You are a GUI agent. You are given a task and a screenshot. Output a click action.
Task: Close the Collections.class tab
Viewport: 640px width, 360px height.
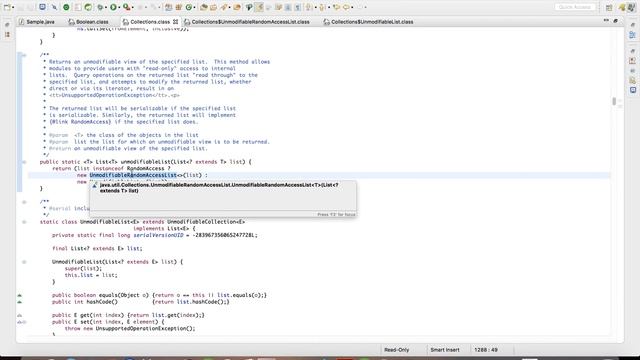(x=176, y=22)
